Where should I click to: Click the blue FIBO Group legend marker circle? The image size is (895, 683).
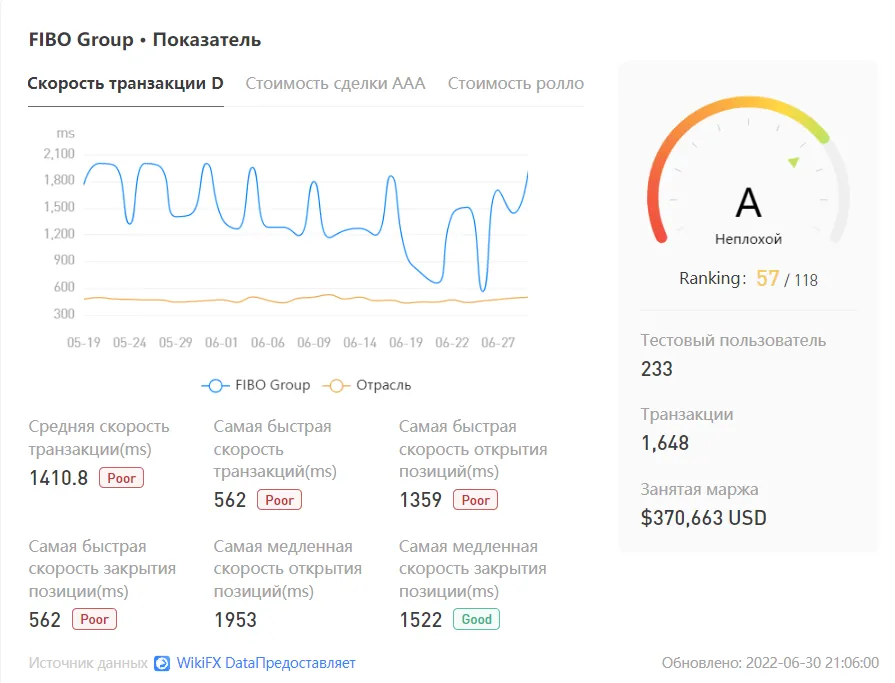[x=215, y=386]
